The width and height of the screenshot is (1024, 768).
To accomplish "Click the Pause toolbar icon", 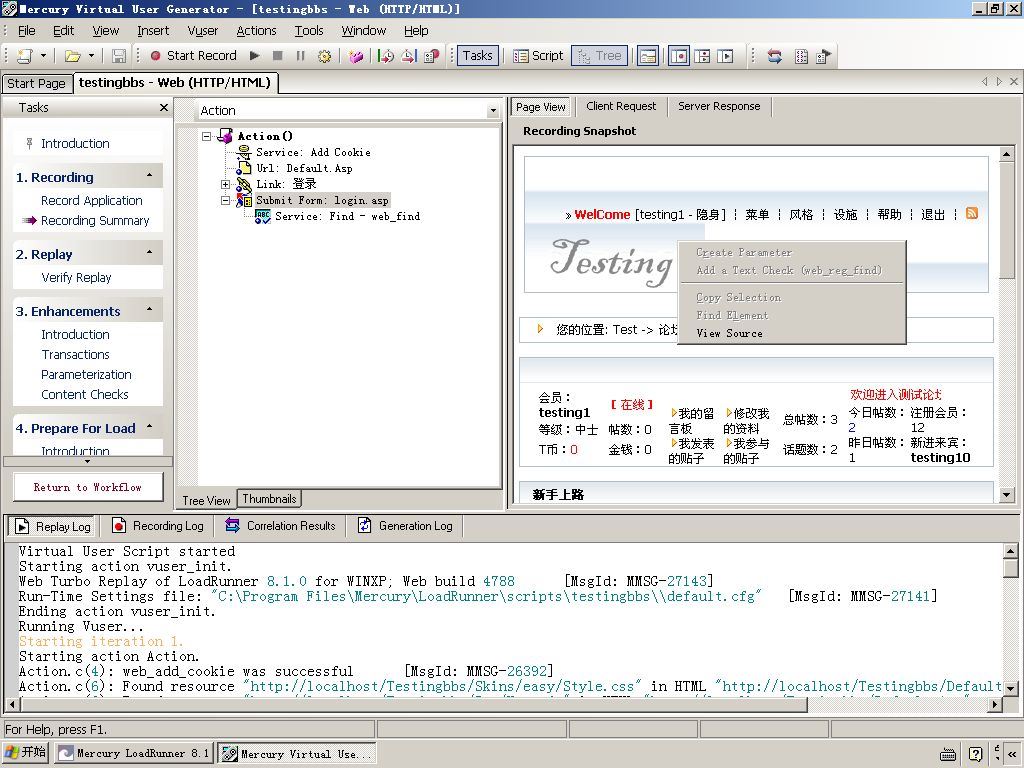I will click(x=300, y=56).
